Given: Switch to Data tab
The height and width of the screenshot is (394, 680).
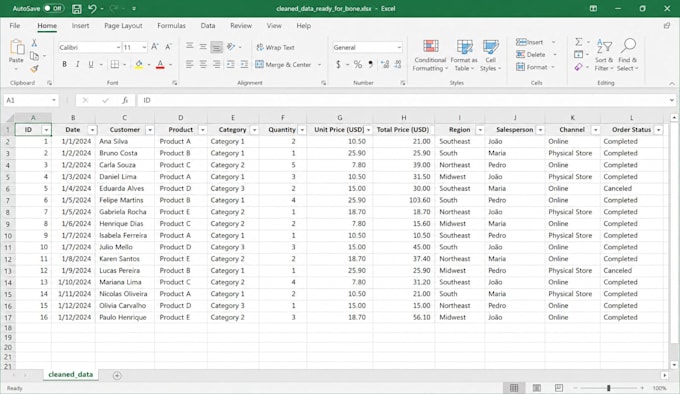Looking at the screenshot, I should click(x=208, y=26).
